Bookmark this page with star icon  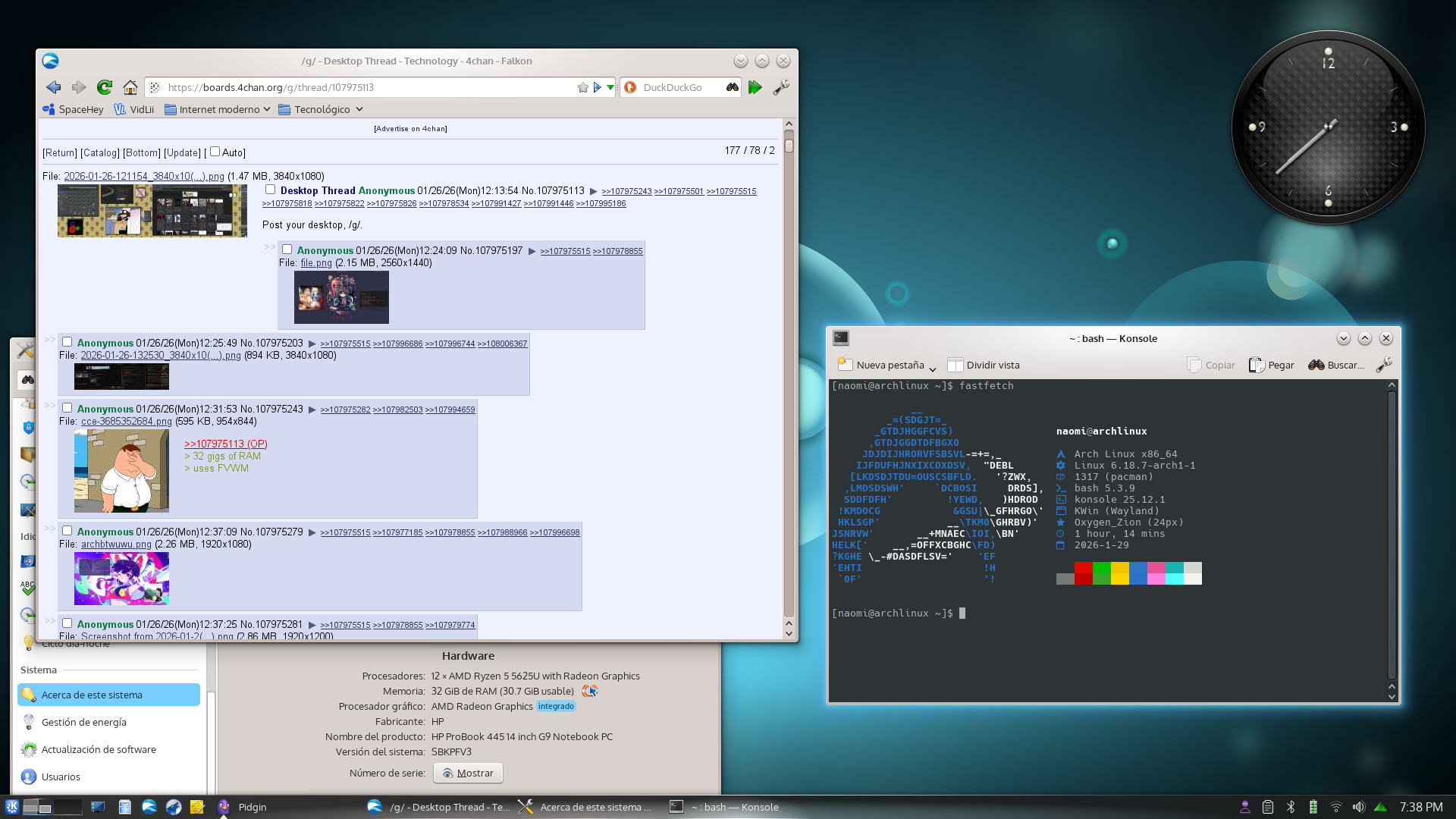click(x=582, y=87)
